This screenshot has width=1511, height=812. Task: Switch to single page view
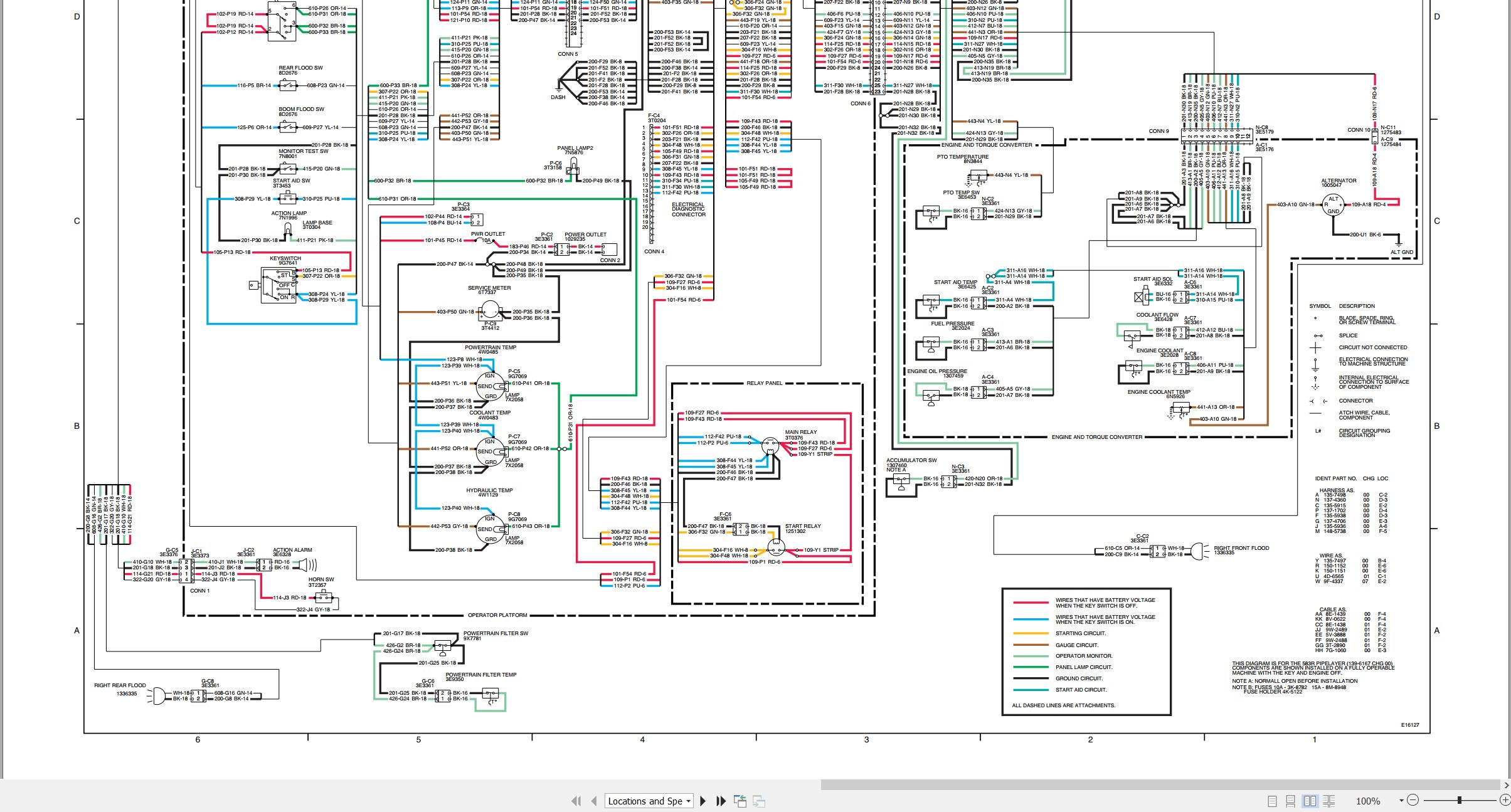click(1272, 801)
